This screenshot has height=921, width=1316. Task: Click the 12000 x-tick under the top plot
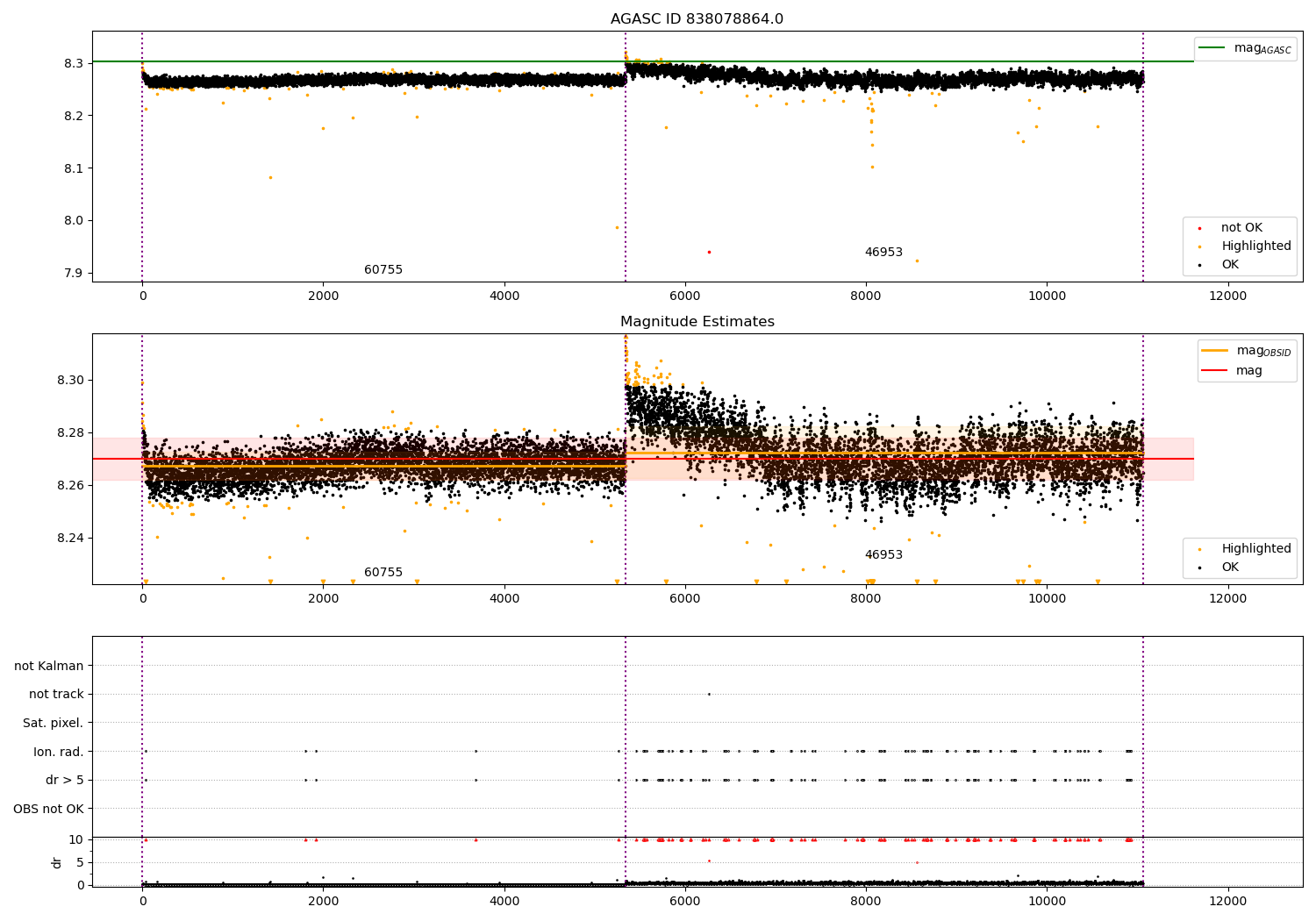[1227, 296]
